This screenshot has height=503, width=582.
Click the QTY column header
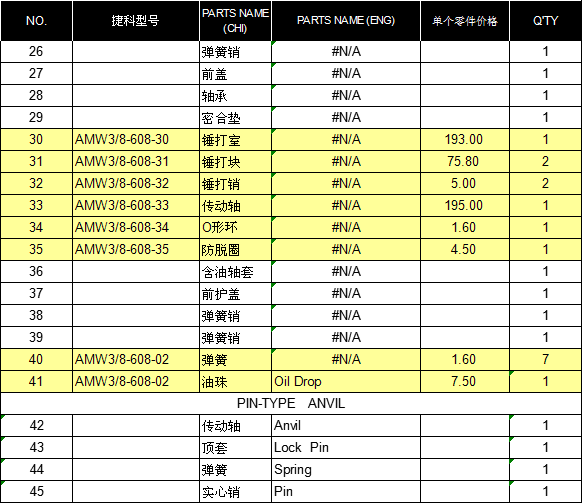(x=546, y=20)
